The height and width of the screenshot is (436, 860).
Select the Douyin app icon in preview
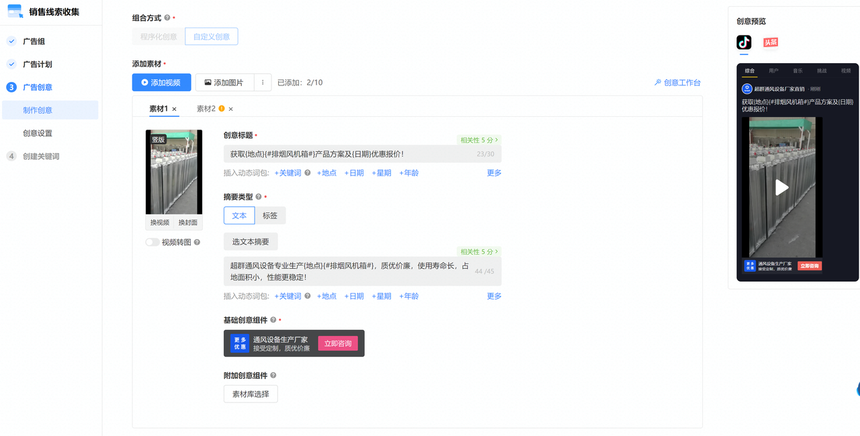coord(744,42)
